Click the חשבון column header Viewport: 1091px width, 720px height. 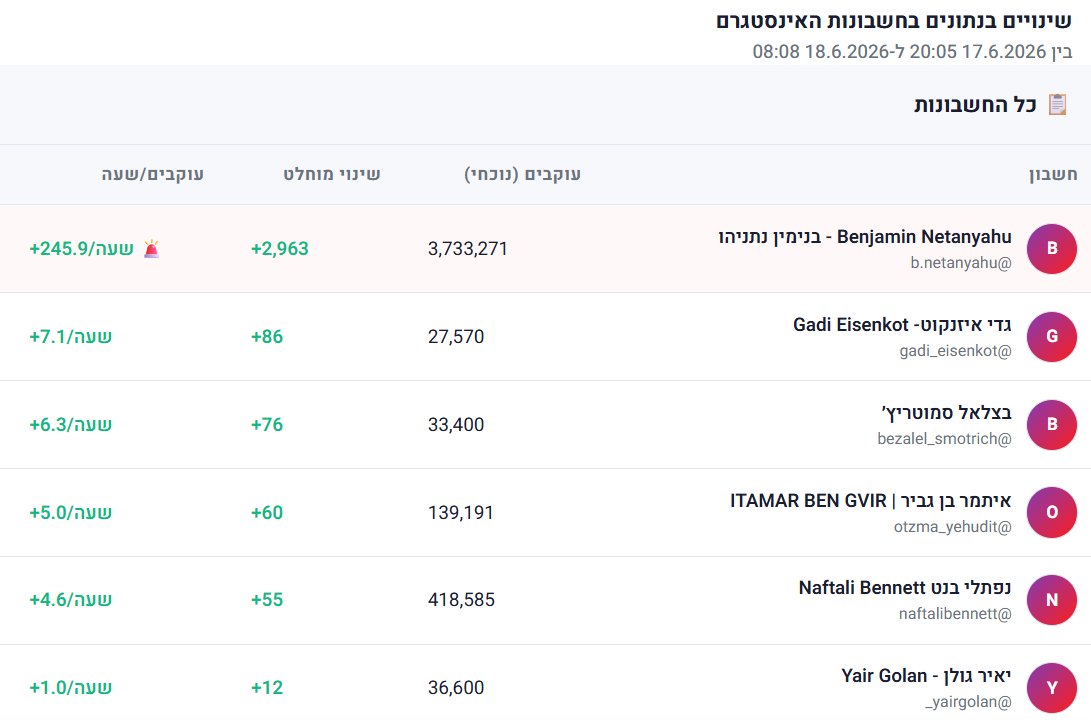click(1053, 174)
